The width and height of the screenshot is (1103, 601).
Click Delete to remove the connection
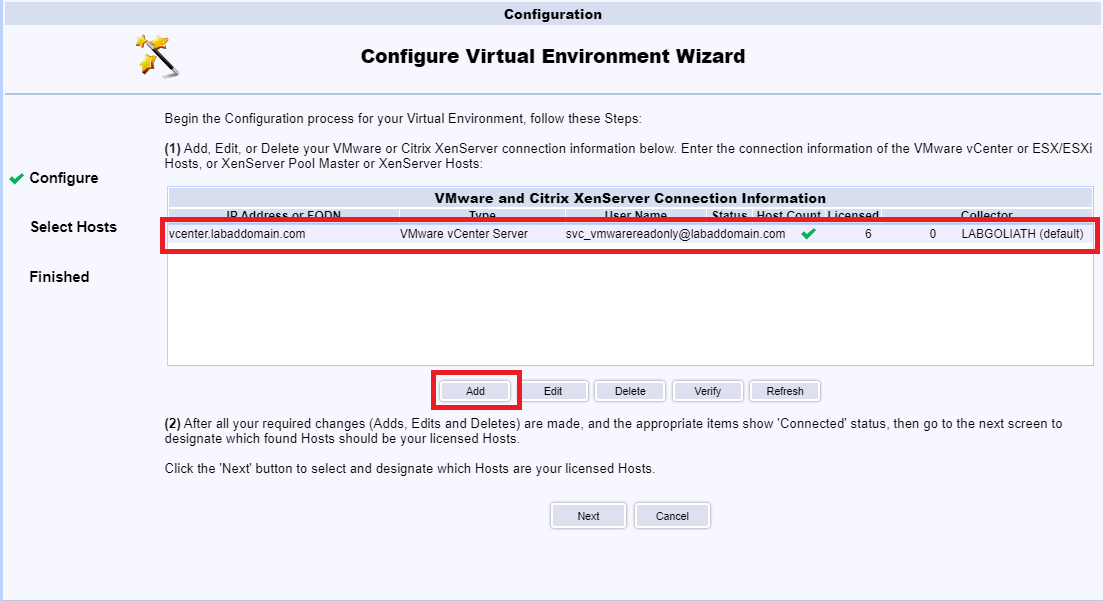(x=630, y=391)
